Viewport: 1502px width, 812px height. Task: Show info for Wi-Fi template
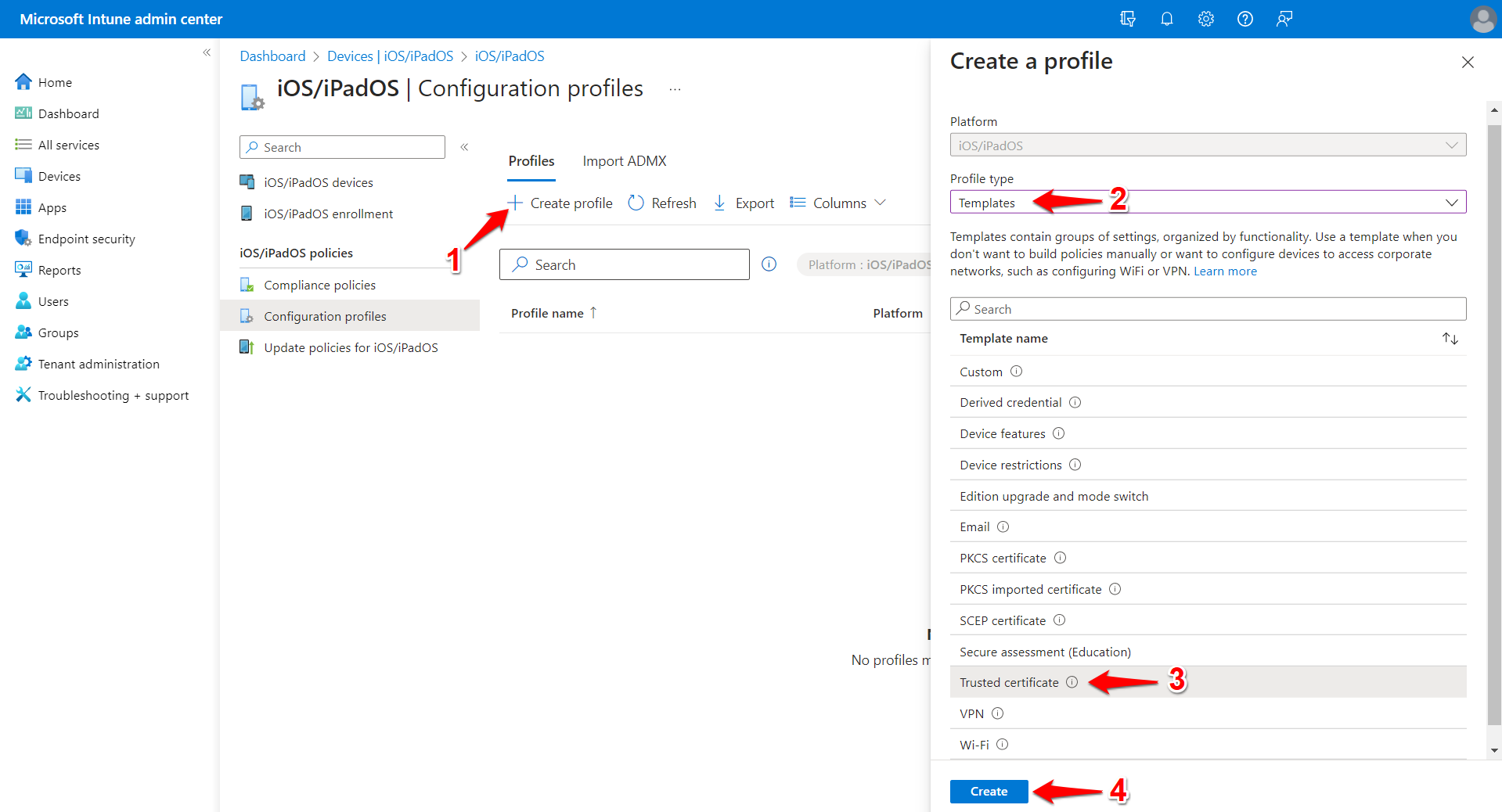pos(1002,745)
